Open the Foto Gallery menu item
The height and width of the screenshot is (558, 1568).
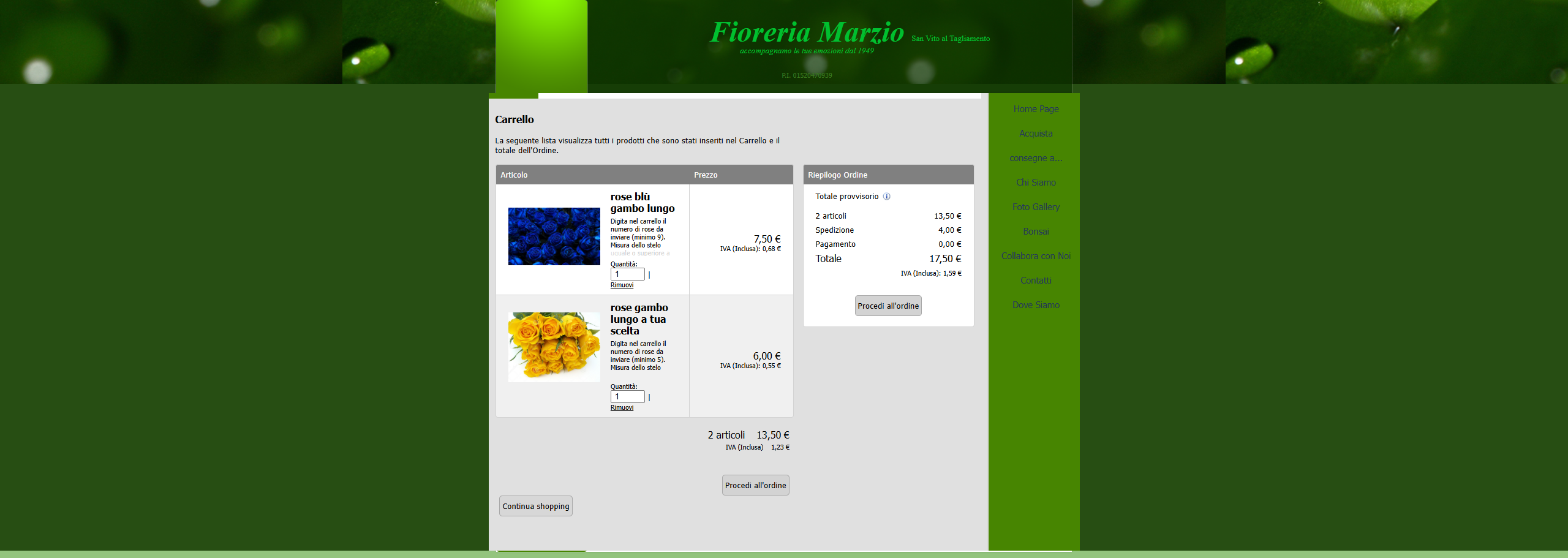pos(1036,207)
